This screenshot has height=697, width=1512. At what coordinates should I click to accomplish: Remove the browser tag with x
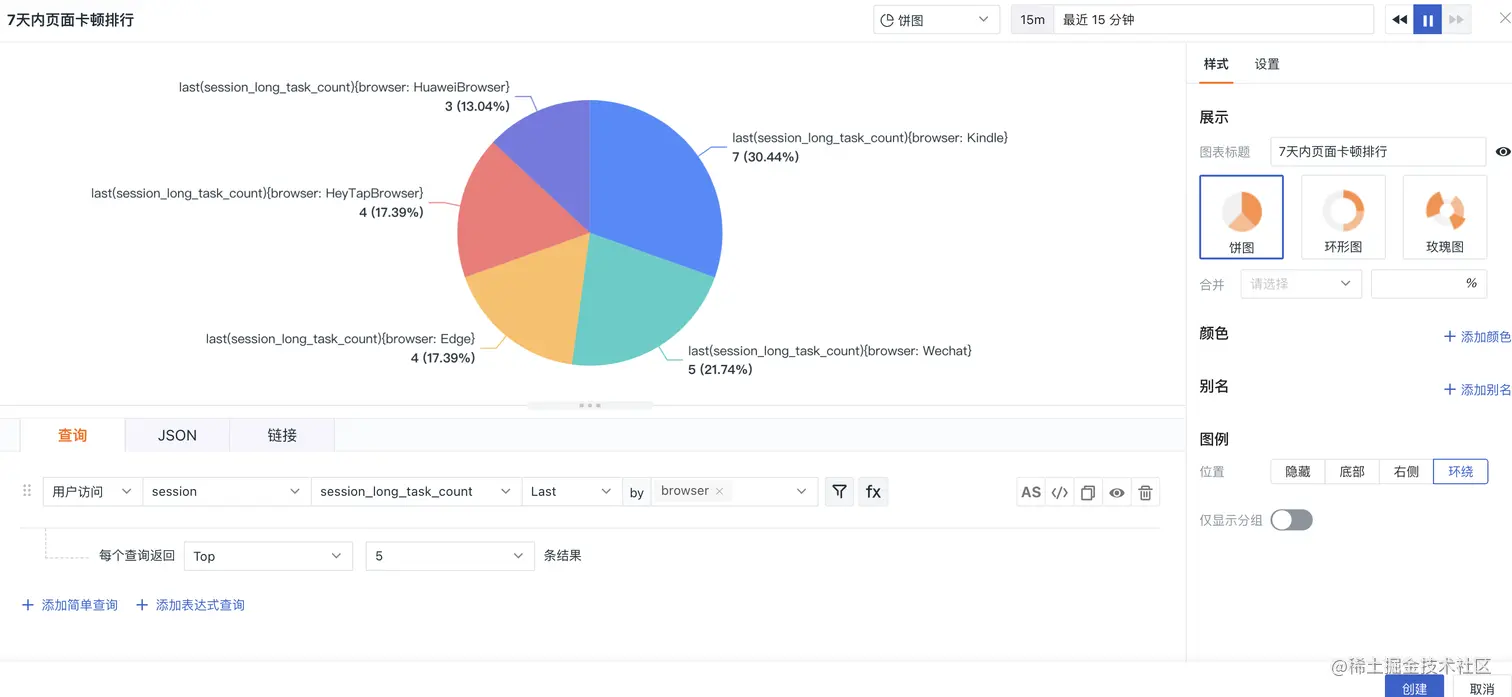coord(719,491)
